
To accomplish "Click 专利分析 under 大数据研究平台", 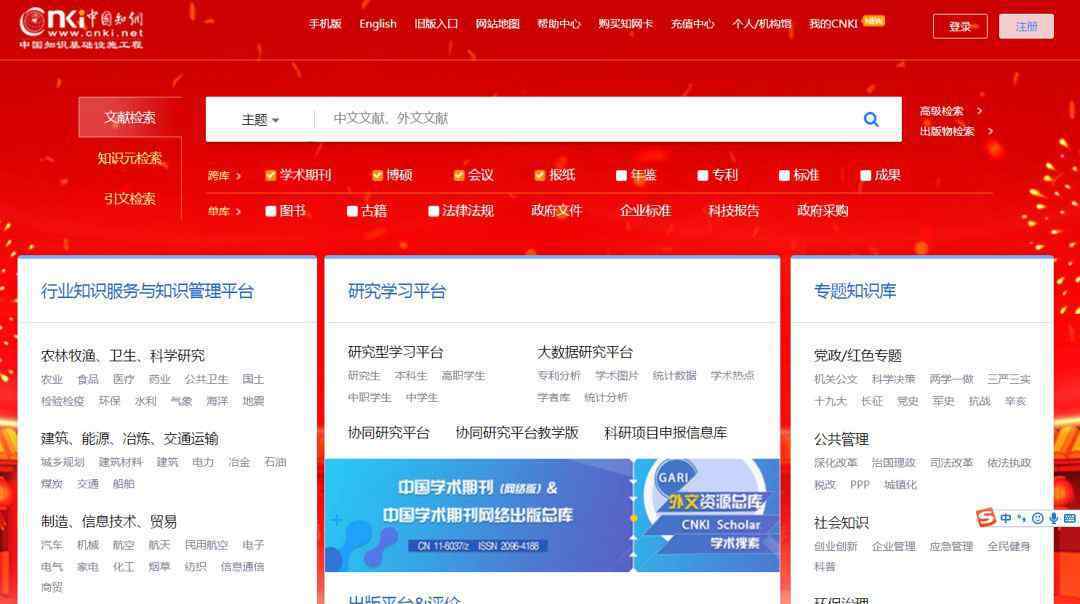I will (559, 376).
